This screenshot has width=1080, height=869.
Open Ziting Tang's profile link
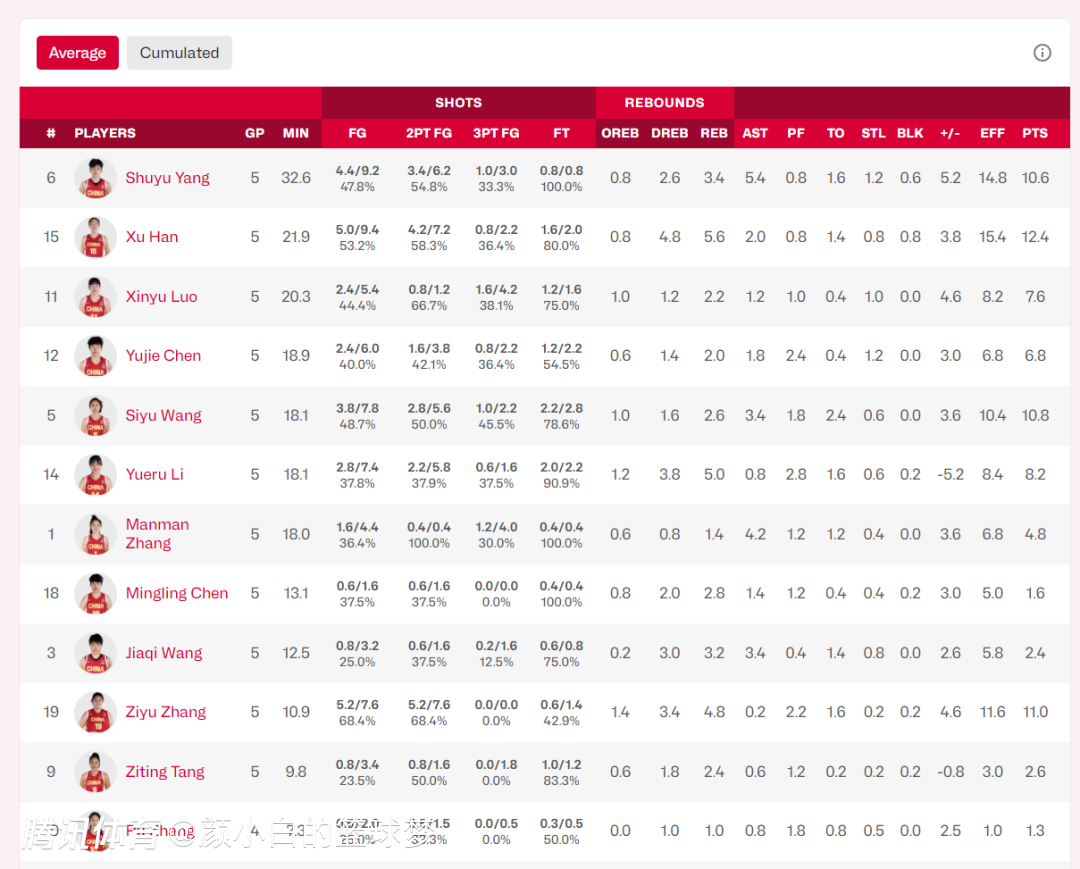point(165,772)
